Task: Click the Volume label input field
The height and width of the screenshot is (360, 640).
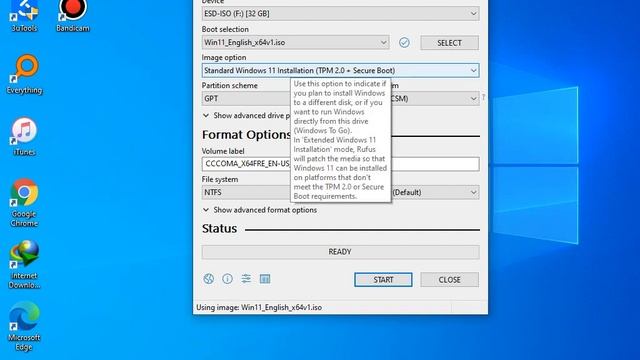Action: (340, 164)
